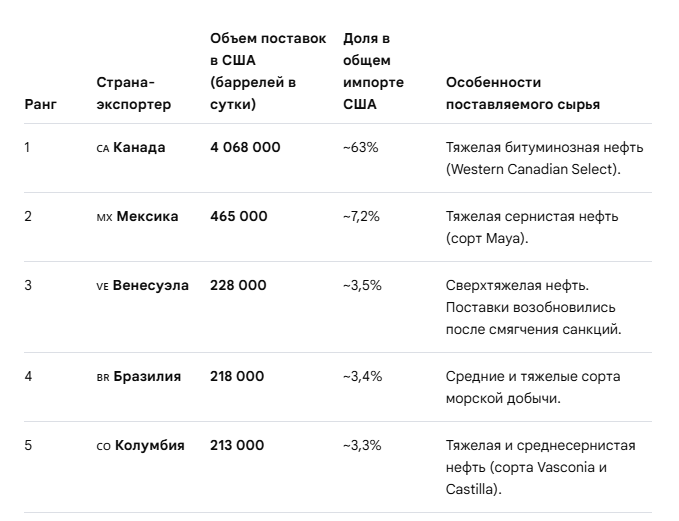The height and width of the screenshot is (521, 679).
Task: Click the VE flag code beside Венесуэла
Action: pos(102,287)
